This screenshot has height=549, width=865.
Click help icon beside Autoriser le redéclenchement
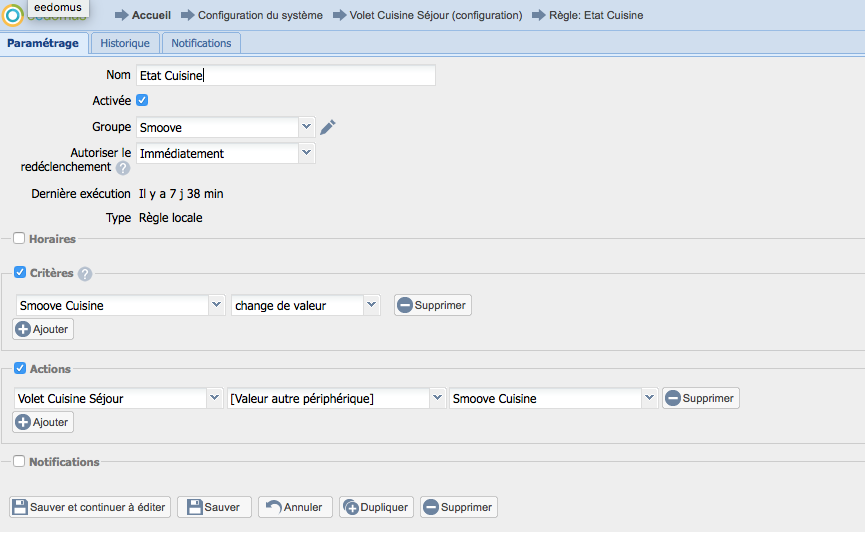click(x=123, y=168)
